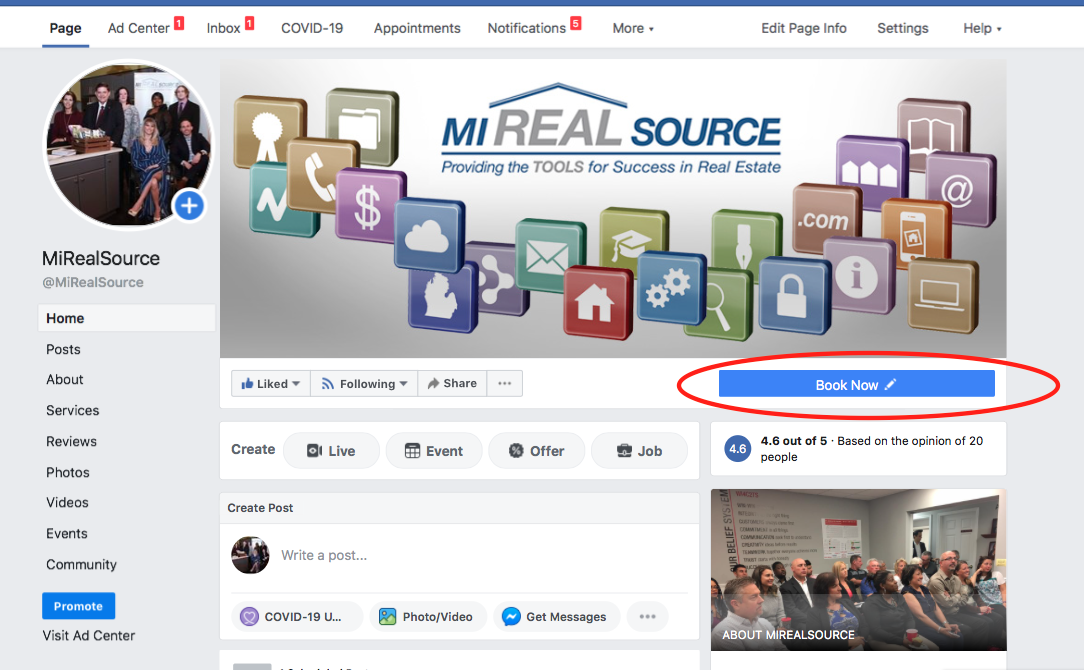
Task: Open more post options ellipsis button
Action: pyautogui.click(x=647, y=616)
